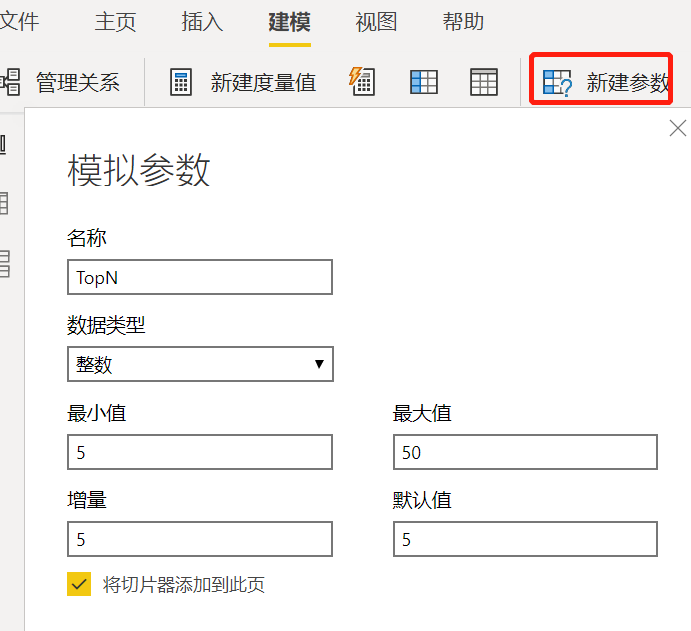The image size is (691, 631).
Task: Click the 最大值 input field
Action: coord(525,452)
